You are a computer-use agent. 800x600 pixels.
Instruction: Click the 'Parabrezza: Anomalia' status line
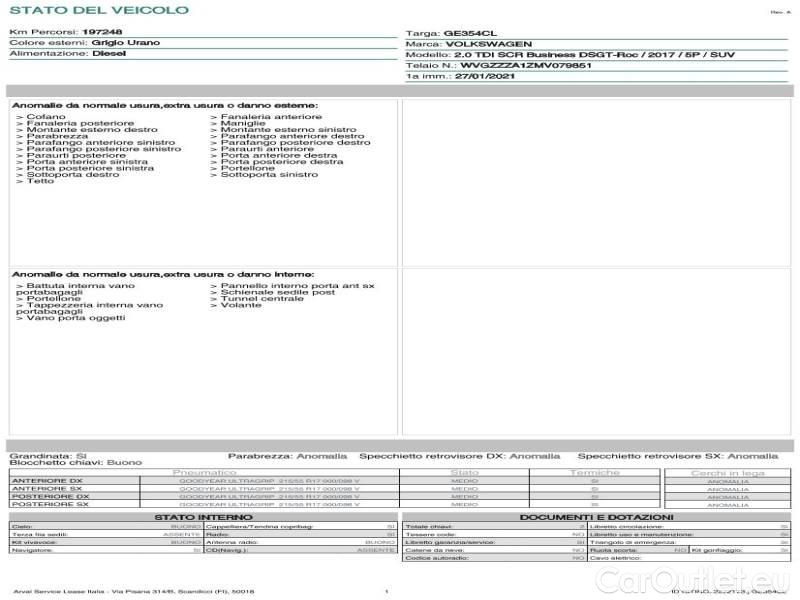coord(287,456)
